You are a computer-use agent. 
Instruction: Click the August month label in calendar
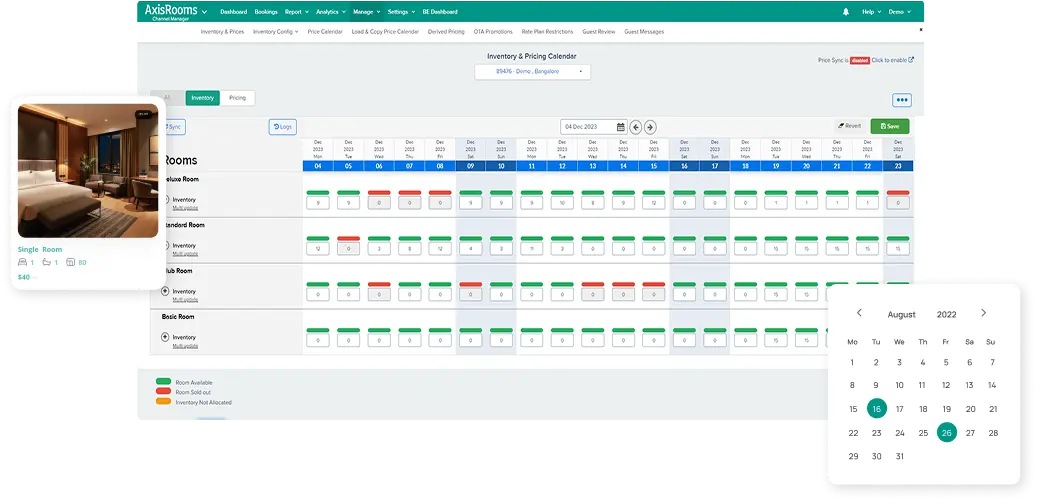tap(902, 315)
